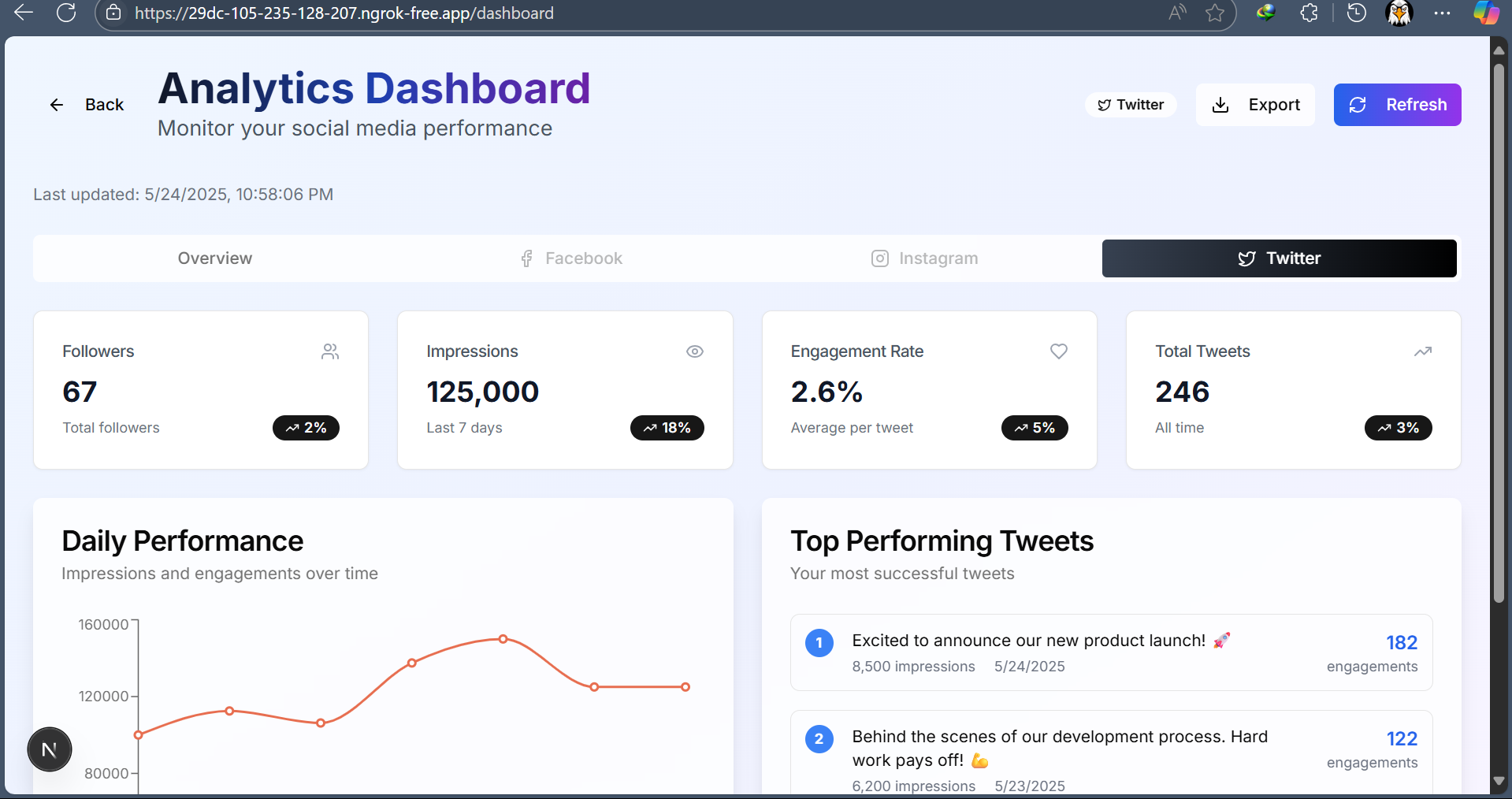Click the Back button with arrow
Image resolution: width=1512 pixels, height=799 pixels.
tap(87, 105)
